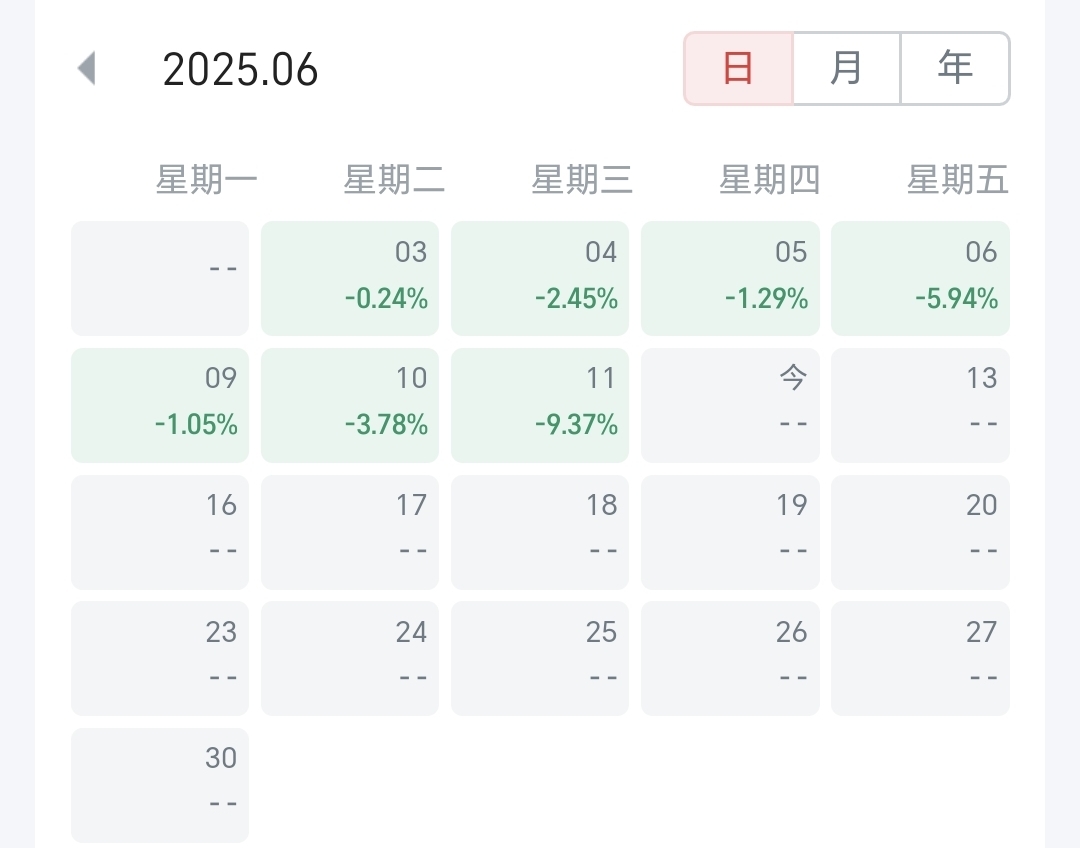The width and height of the screenshot is (1080, 848).
Task: Open June 05 cell with -1.29%
Action: tap(730, 278)
